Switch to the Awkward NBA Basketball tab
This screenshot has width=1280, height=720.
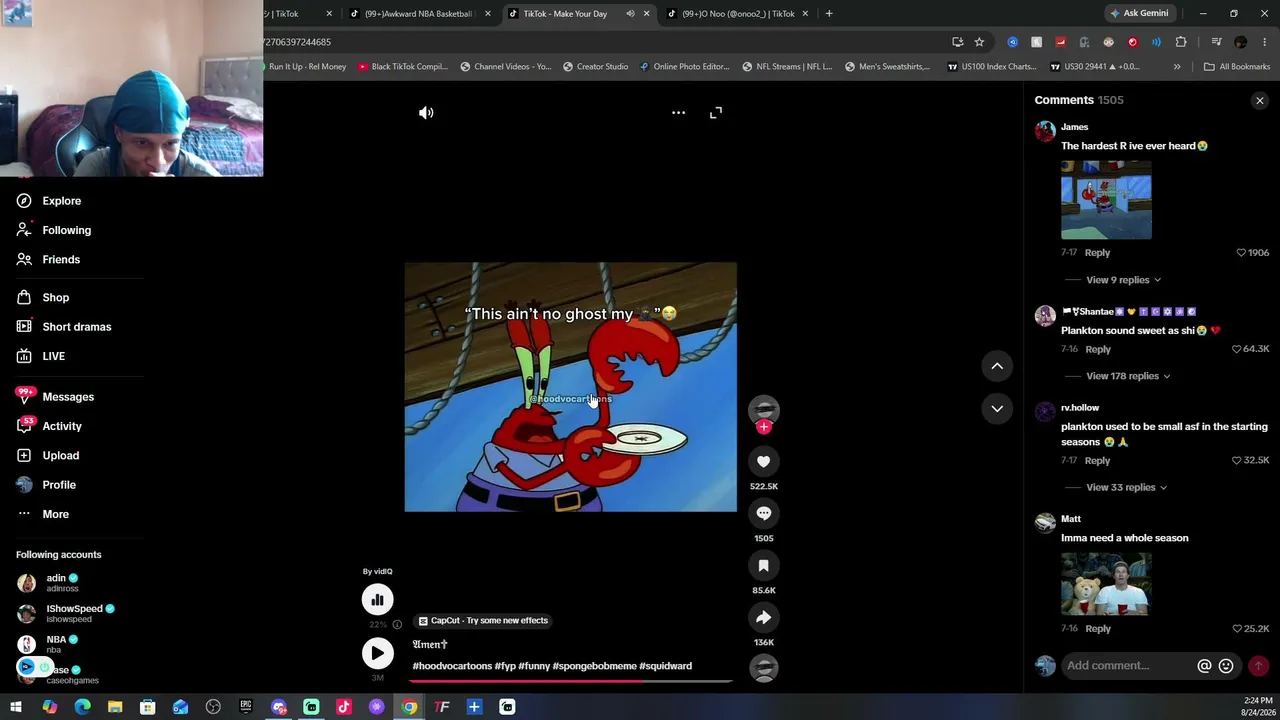(x=420, y=14)
